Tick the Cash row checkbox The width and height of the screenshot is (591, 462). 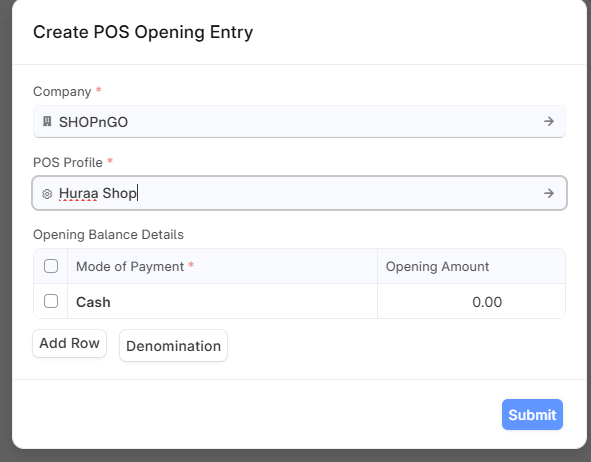click(x=51, y=301)
